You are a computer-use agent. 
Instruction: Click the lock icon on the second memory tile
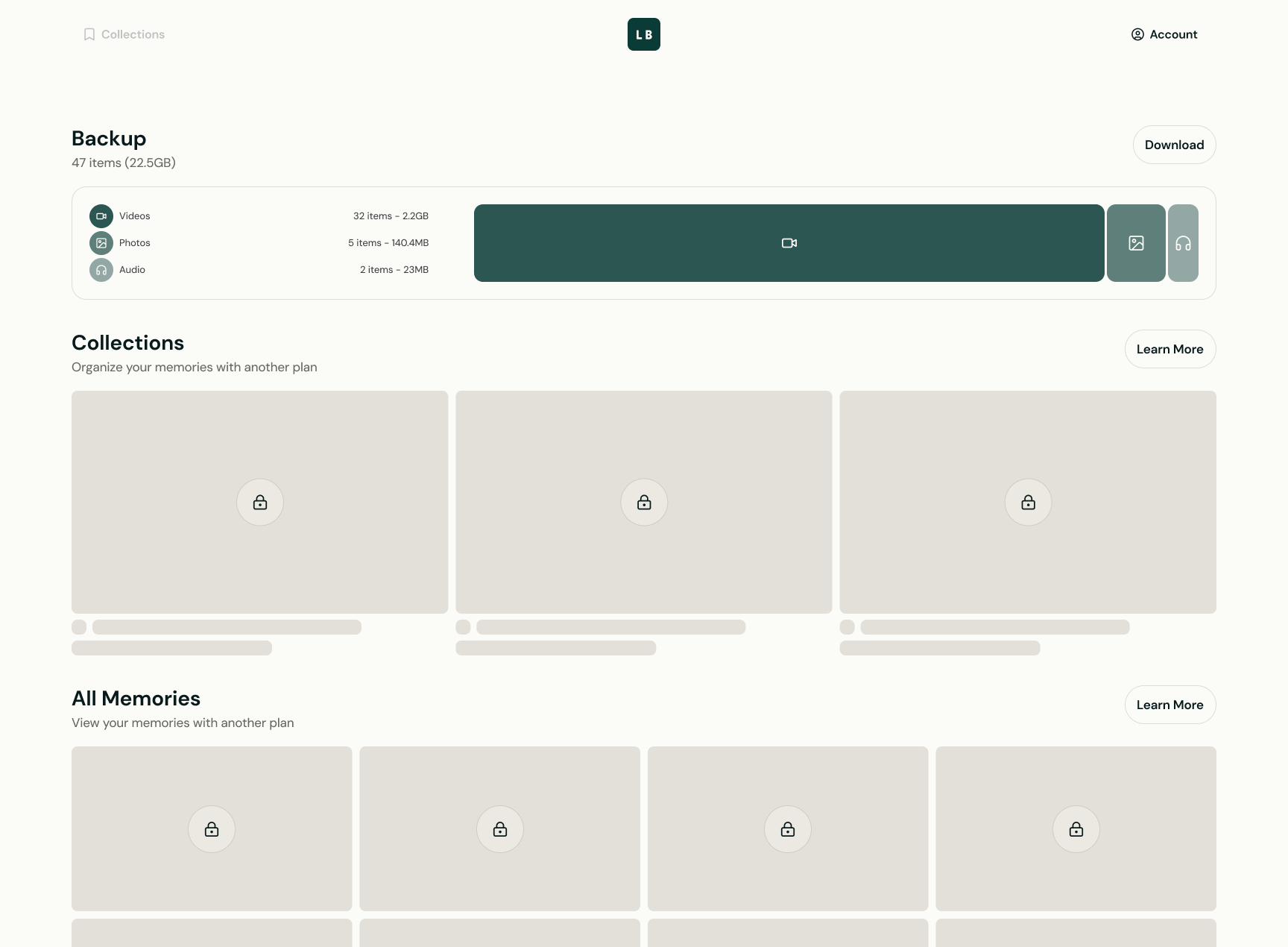500,829
